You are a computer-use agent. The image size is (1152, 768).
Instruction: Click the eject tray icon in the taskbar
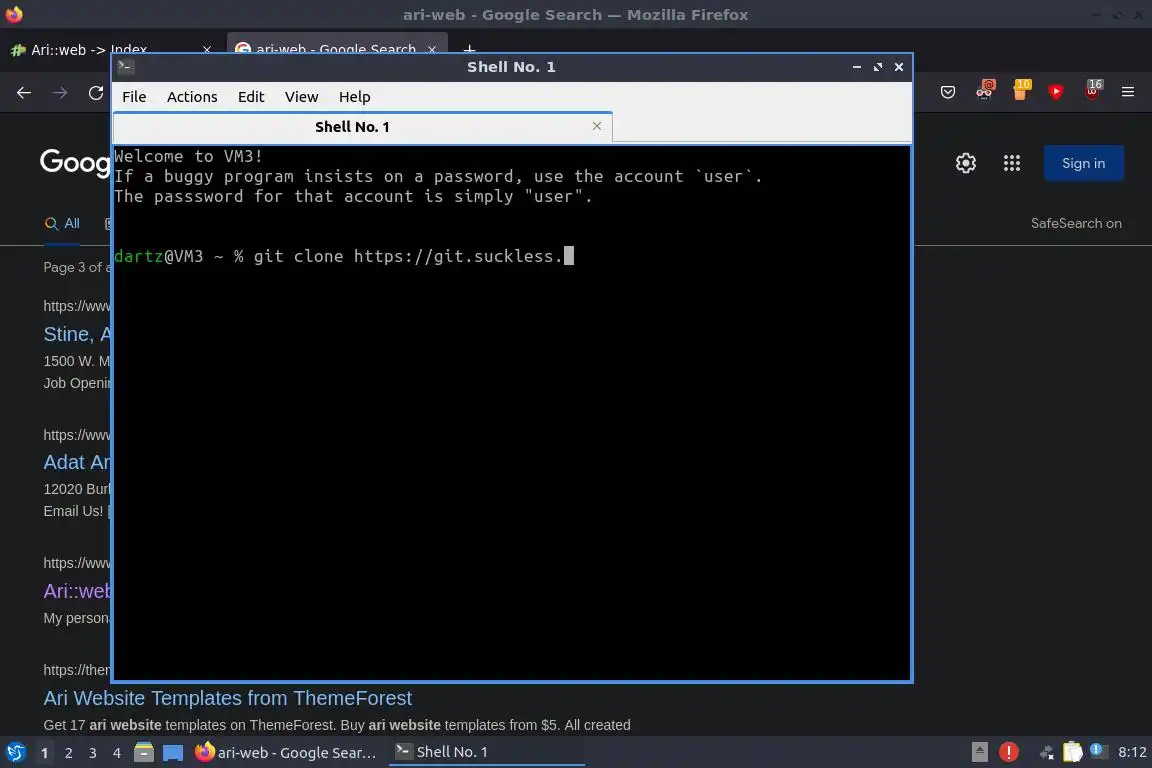pos(979,752)
